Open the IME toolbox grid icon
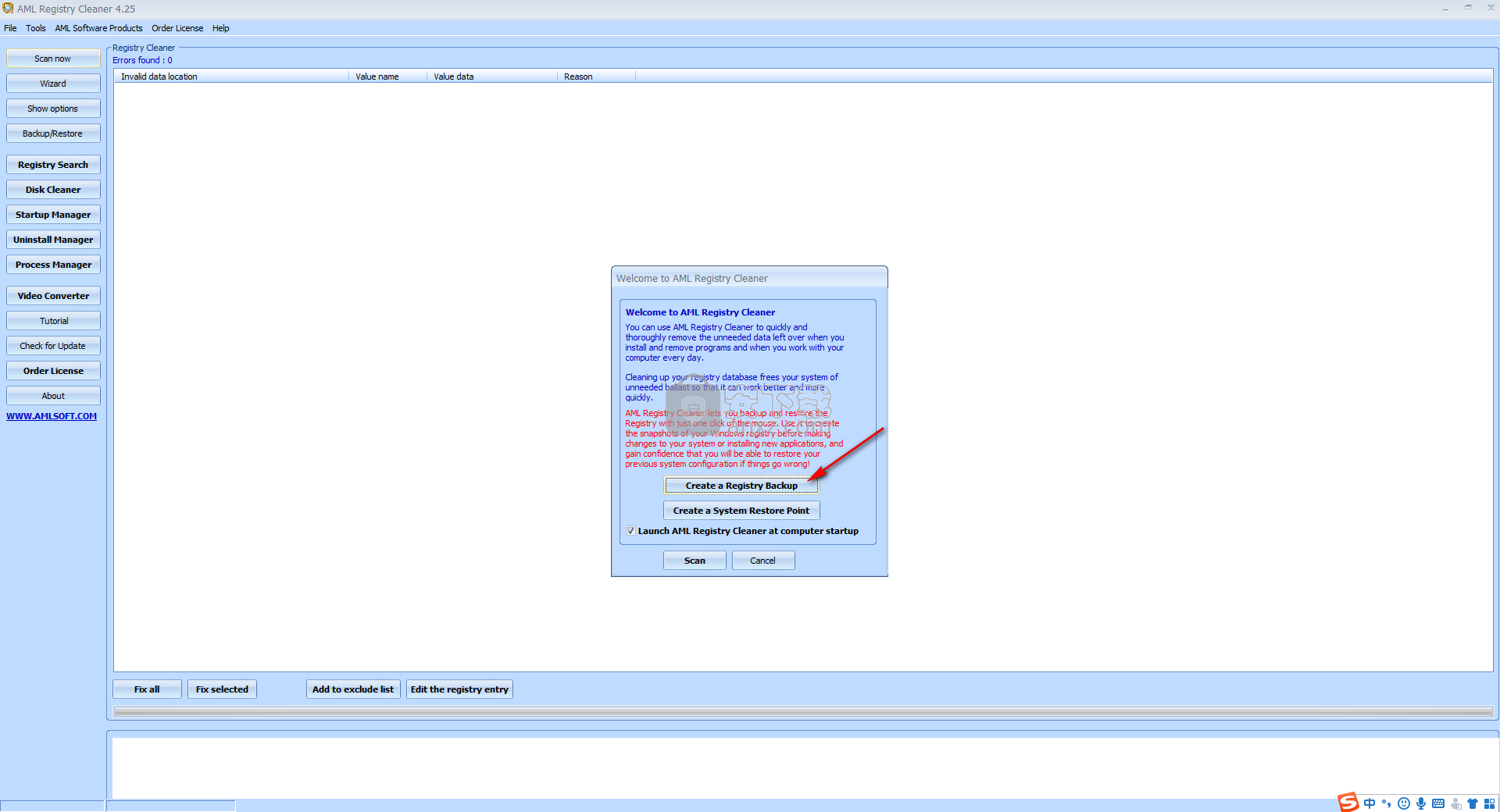The width and height of the screenshot is (1500, 812). tap(1489, 803)
